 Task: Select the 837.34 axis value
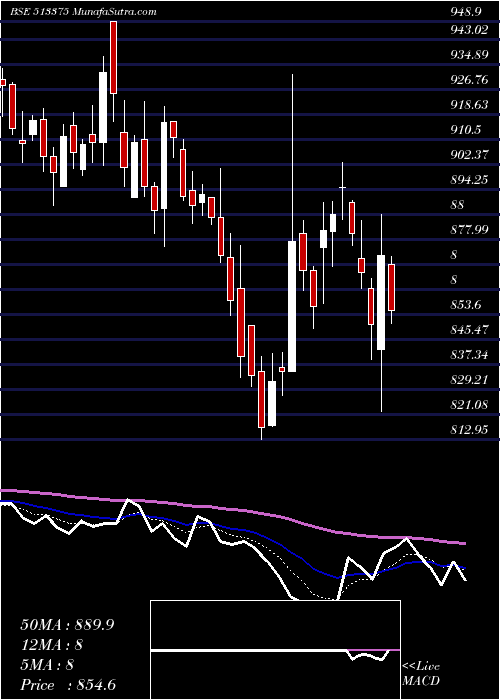pos(469,355)
